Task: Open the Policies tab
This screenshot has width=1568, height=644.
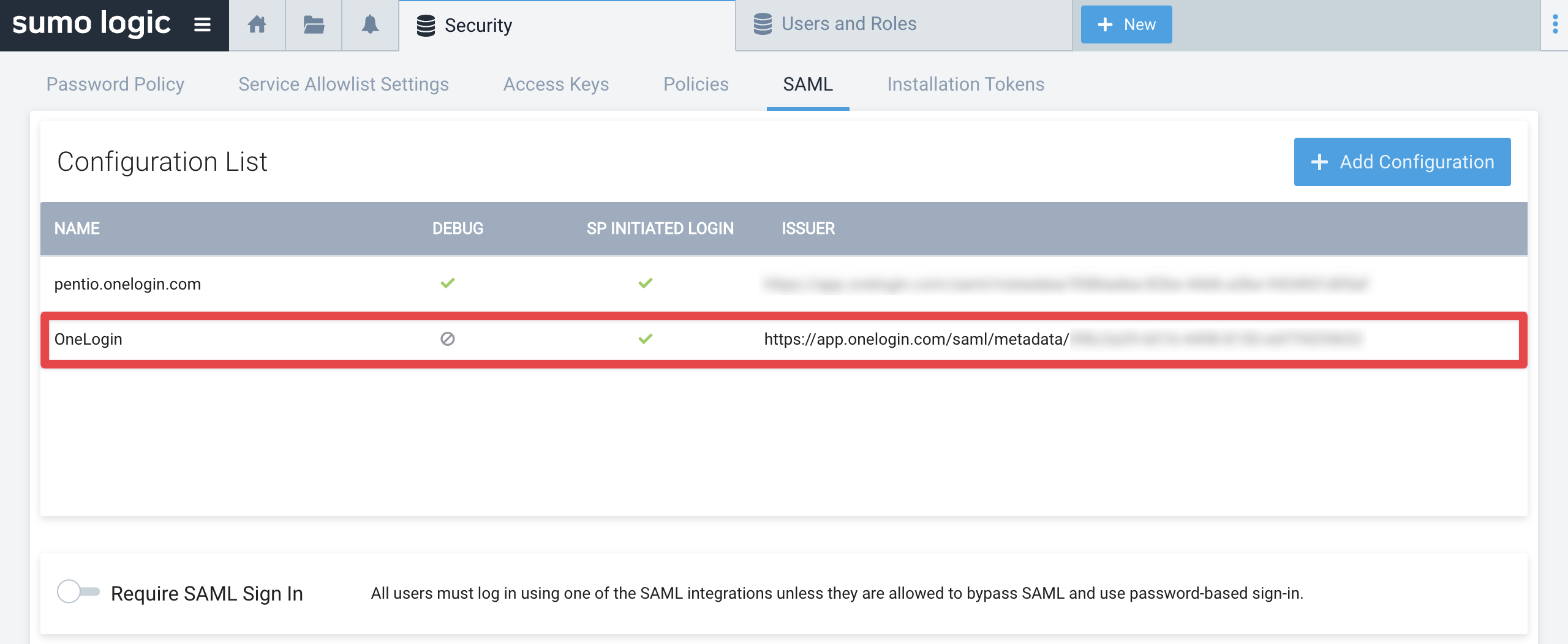Action: click(x=696, y=84)
